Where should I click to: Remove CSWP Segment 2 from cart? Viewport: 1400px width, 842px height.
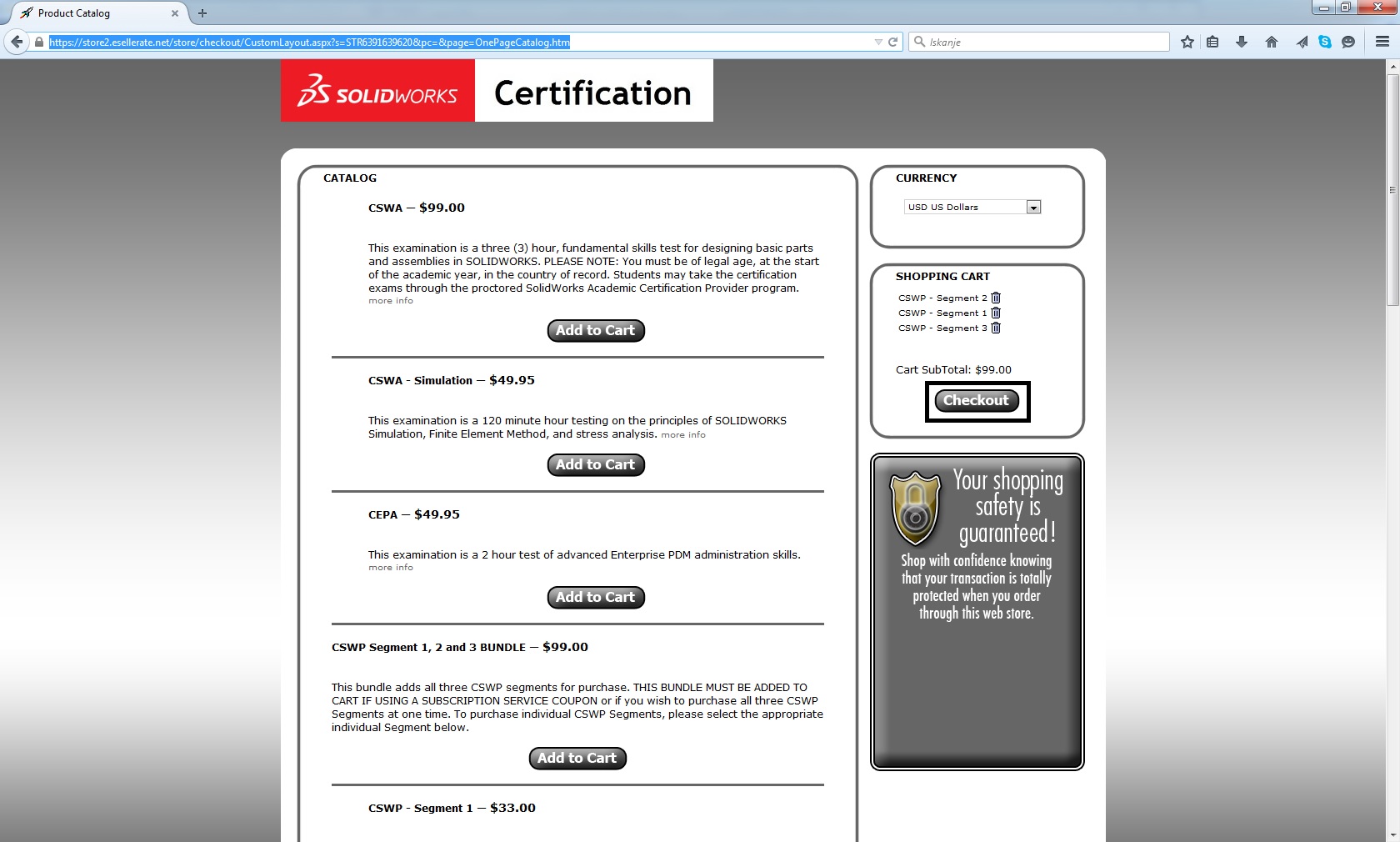pos(995,298)
